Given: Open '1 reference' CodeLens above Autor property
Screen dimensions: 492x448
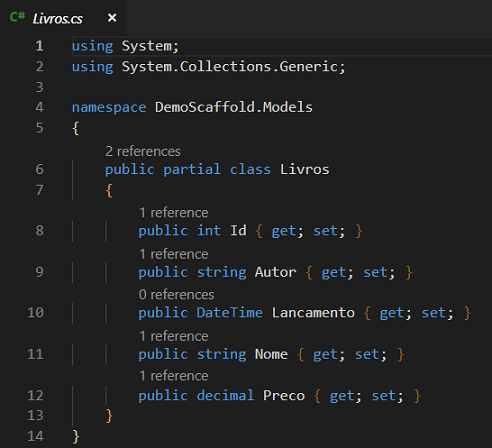Looking at the screenshot, I should 174,254.
